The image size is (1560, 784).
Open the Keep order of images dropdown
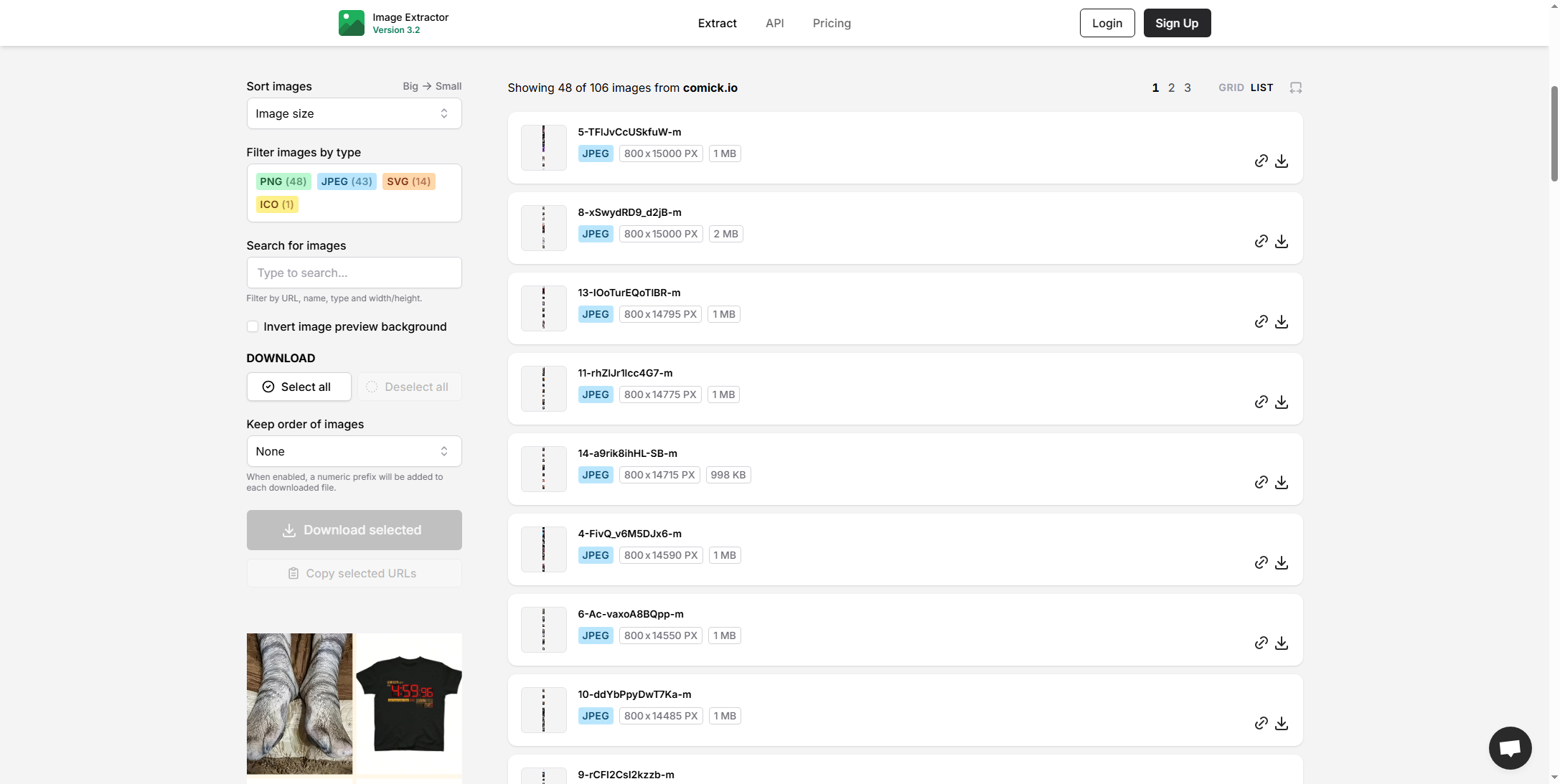[x=354, y=451]
